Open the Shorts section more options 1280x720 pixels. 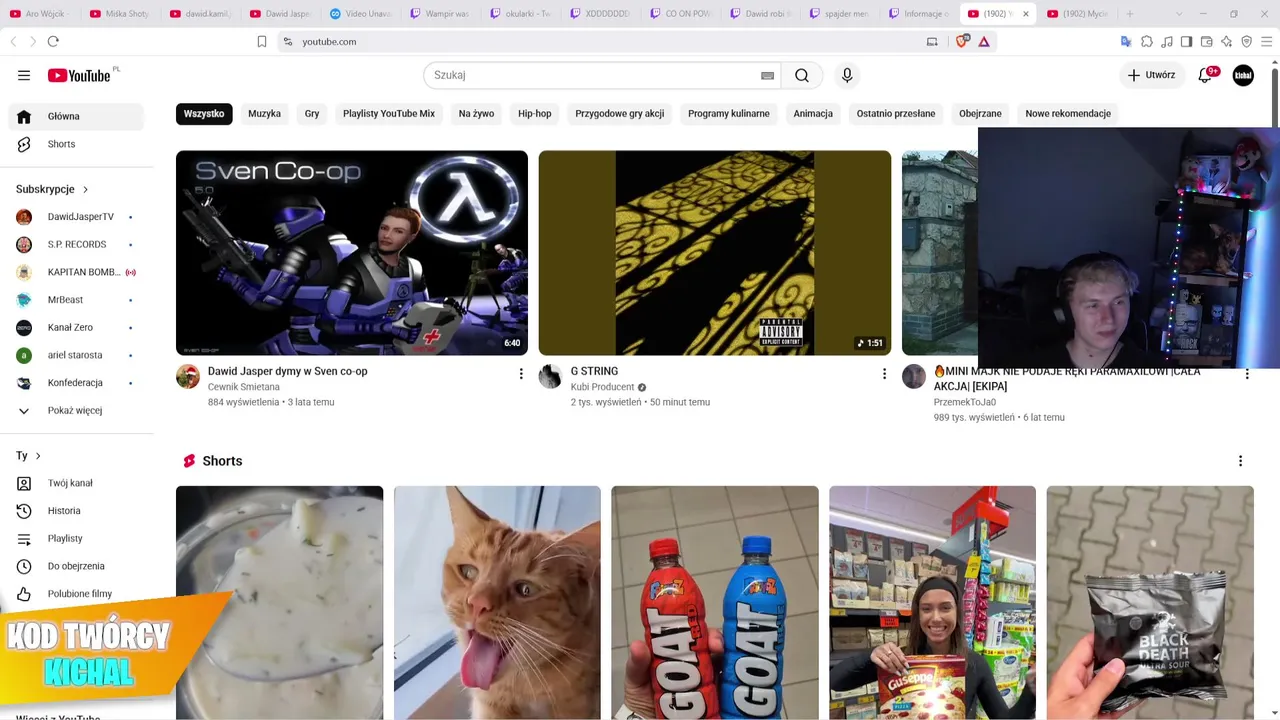[x=1240, y=461]
